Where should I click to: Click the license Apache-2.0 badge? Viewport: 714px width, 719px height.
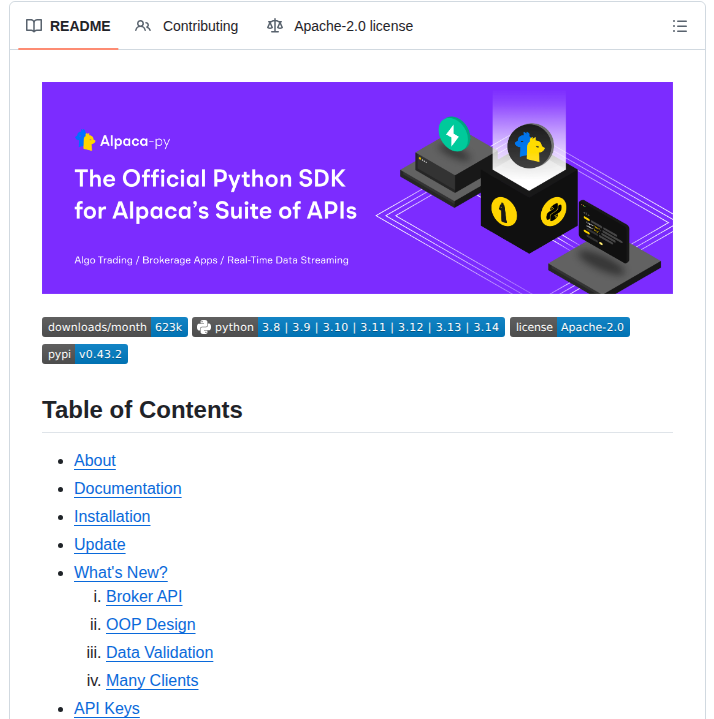pyautogui.click(x=570, y=327)
